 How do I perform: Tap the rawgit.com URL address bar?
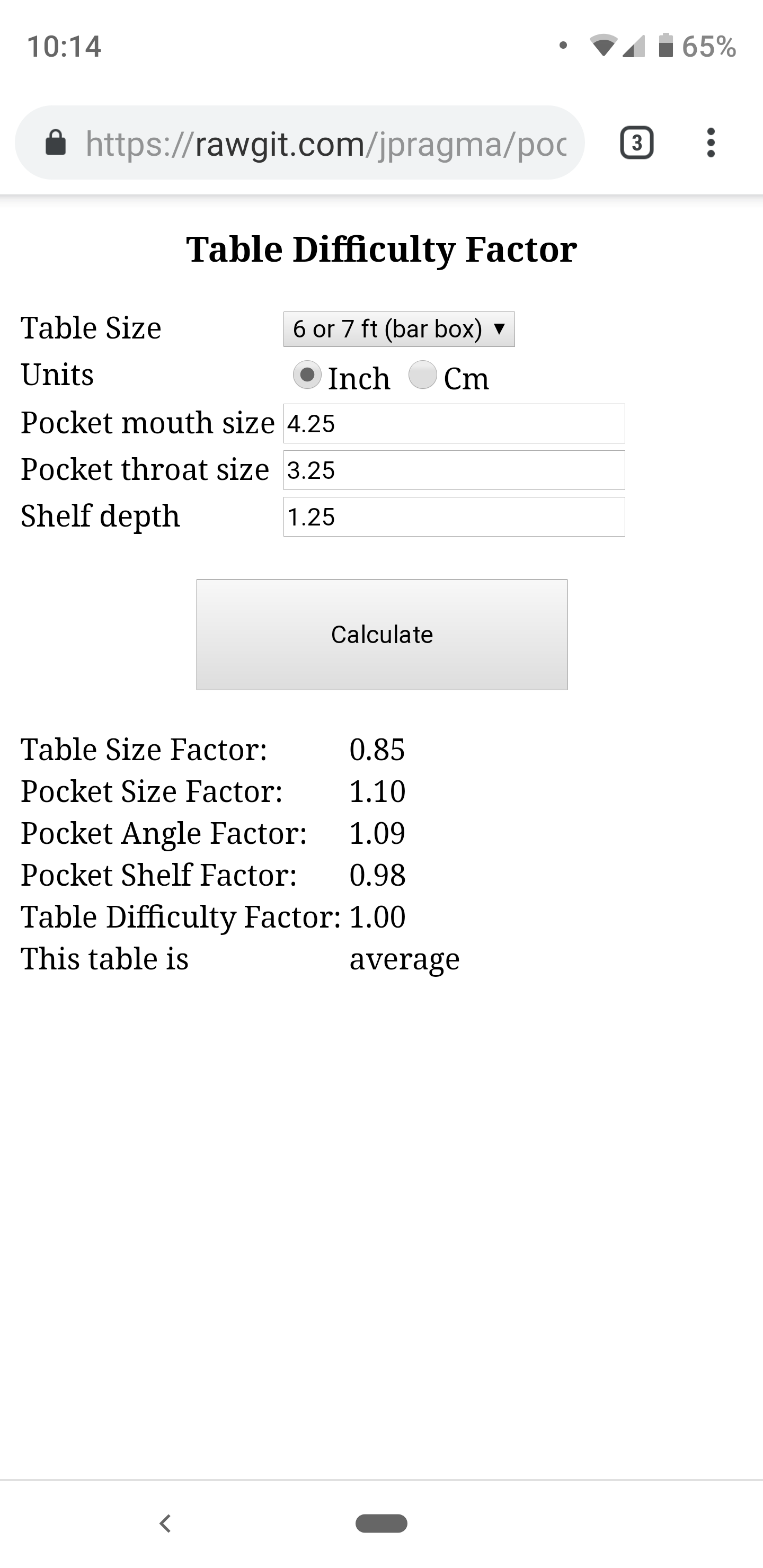click(326, 143)
